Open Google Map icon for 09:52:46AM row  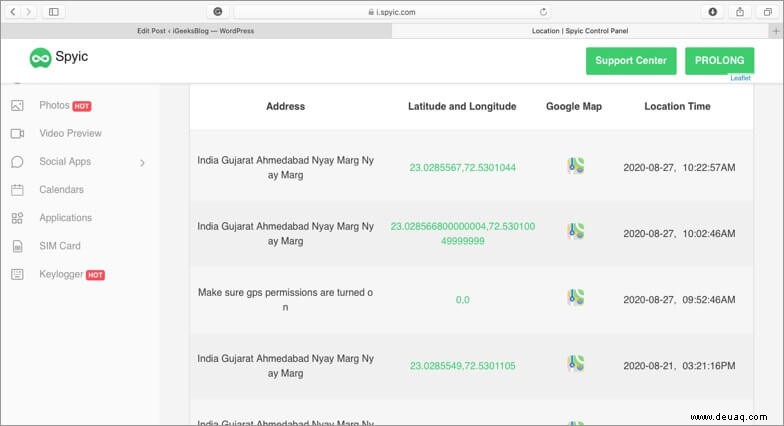(576, 297)
